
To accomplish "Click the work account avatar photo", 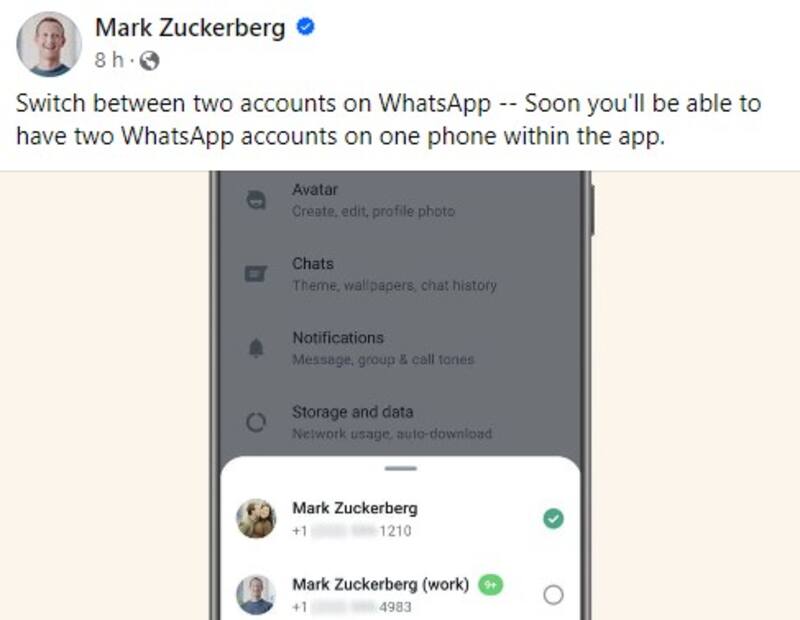I will [256, 595].
